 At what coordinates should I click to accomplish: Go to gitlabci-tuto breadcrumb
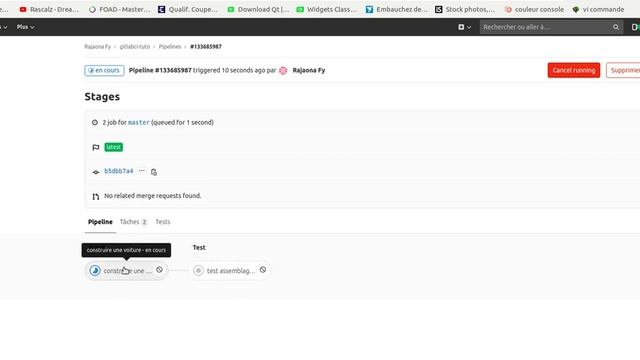(135, 47)
